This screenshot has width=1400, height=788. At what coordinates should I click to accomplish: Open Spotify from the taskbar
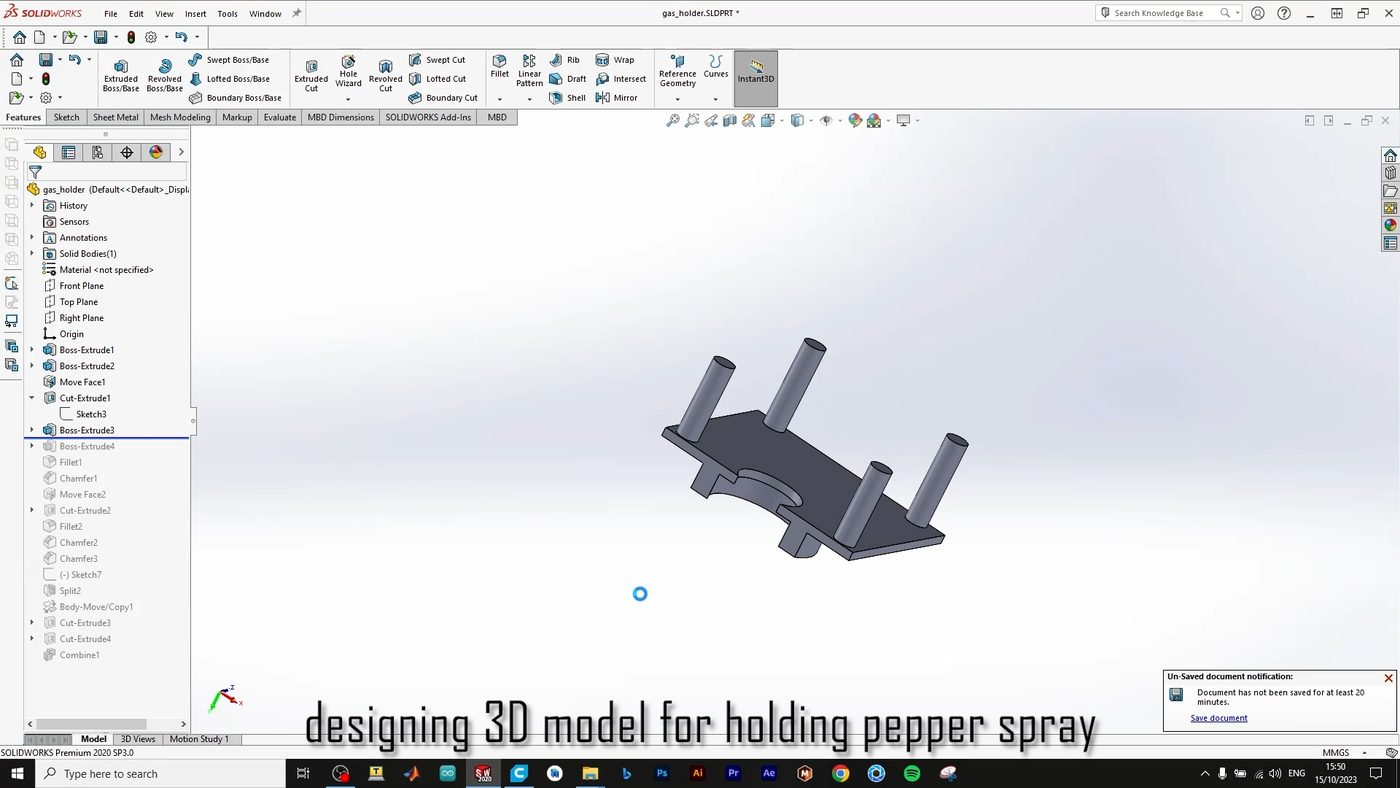(912, 774)
